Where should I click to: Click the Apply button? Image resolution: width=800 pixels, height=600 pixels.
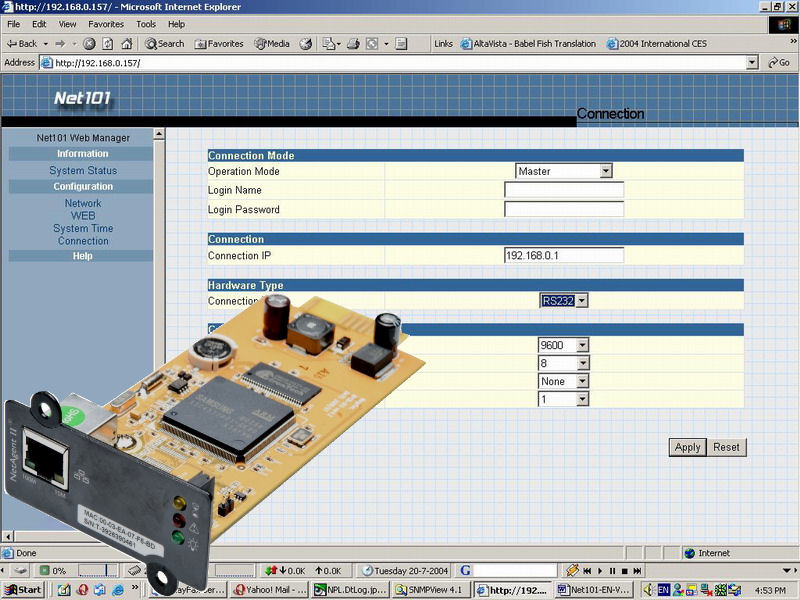point(687,447)
